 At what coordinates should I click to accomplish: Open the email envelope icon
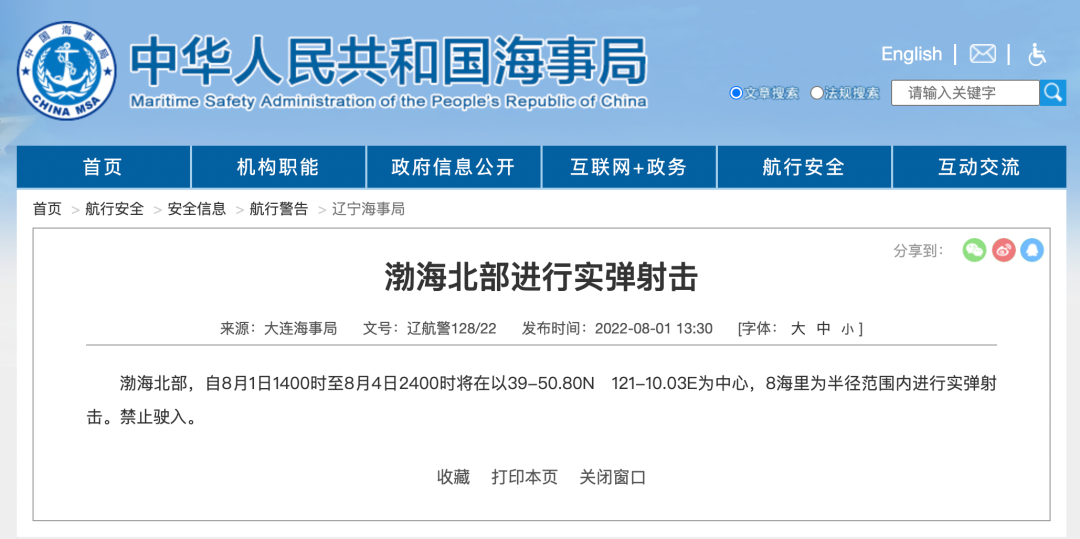(983, 54)
